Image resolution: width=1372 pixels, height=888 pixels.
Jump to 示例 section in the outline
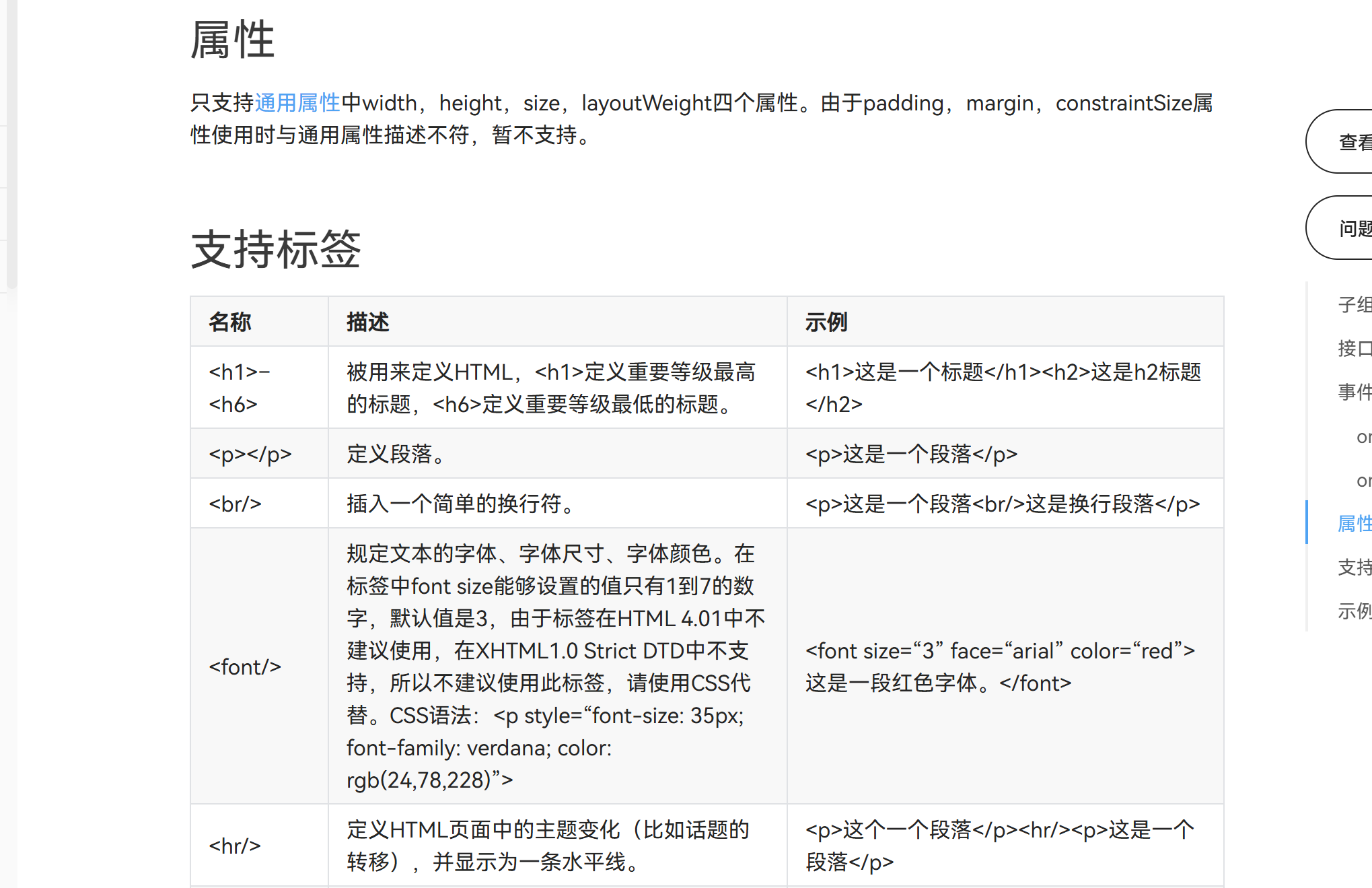coord(1355,611)
